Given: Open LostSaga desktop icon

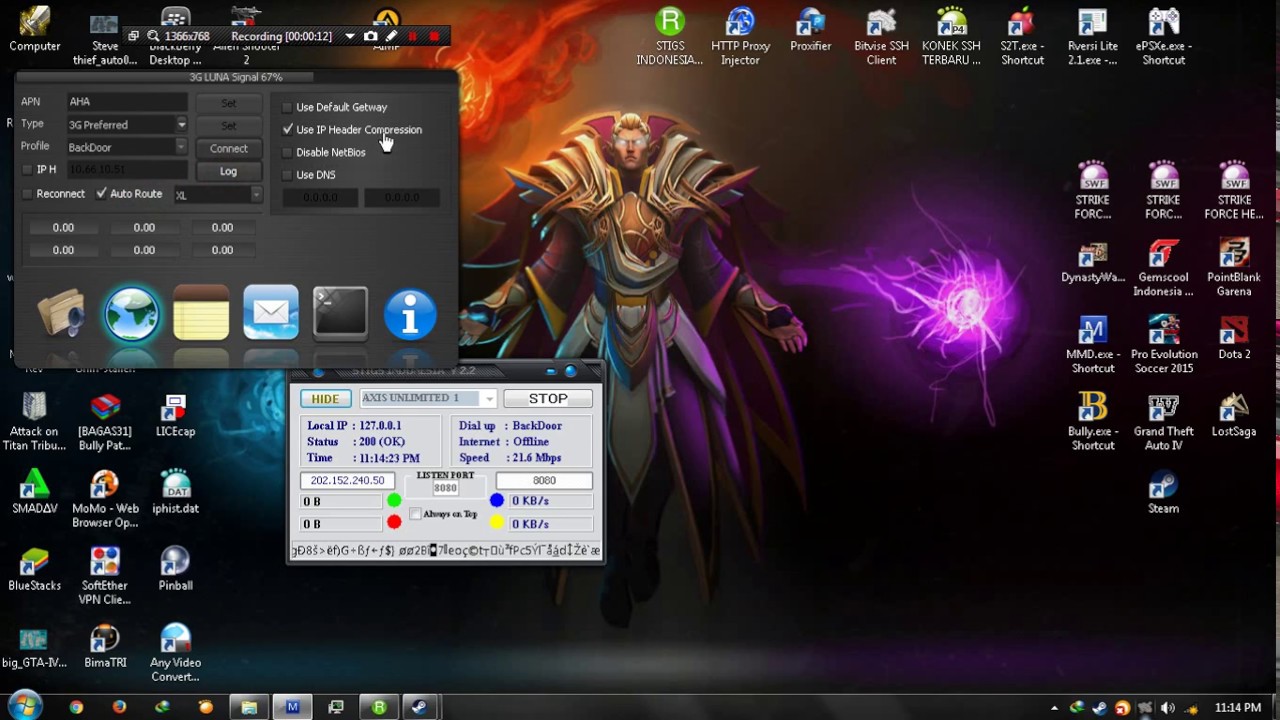Looking at the screenshot, I should tap(1234, 415).
